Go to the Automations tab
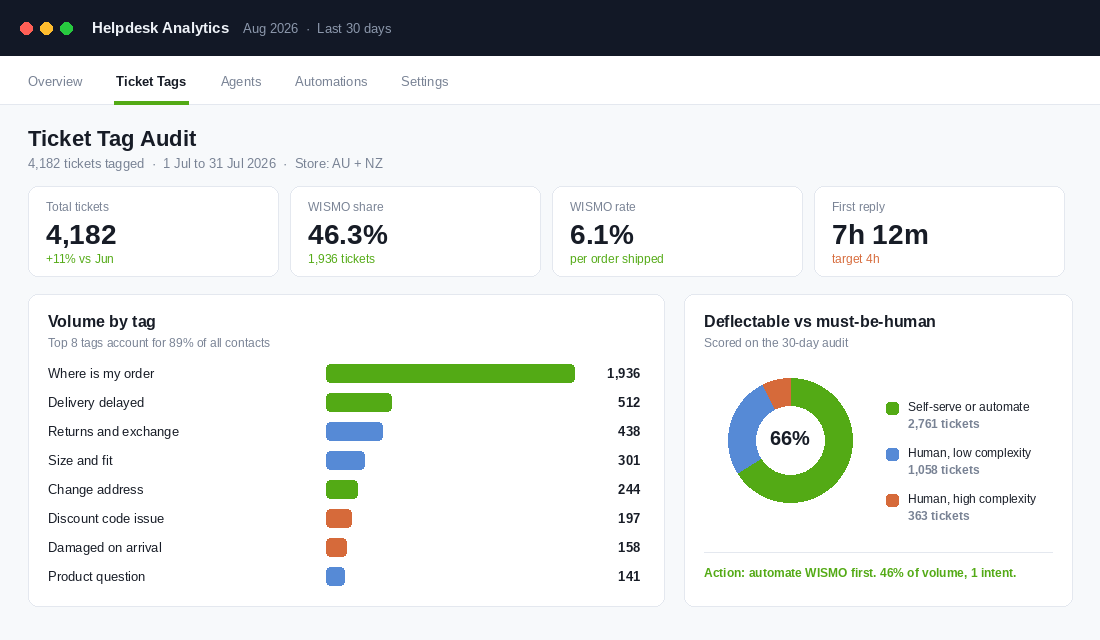 tap(330, 81)
